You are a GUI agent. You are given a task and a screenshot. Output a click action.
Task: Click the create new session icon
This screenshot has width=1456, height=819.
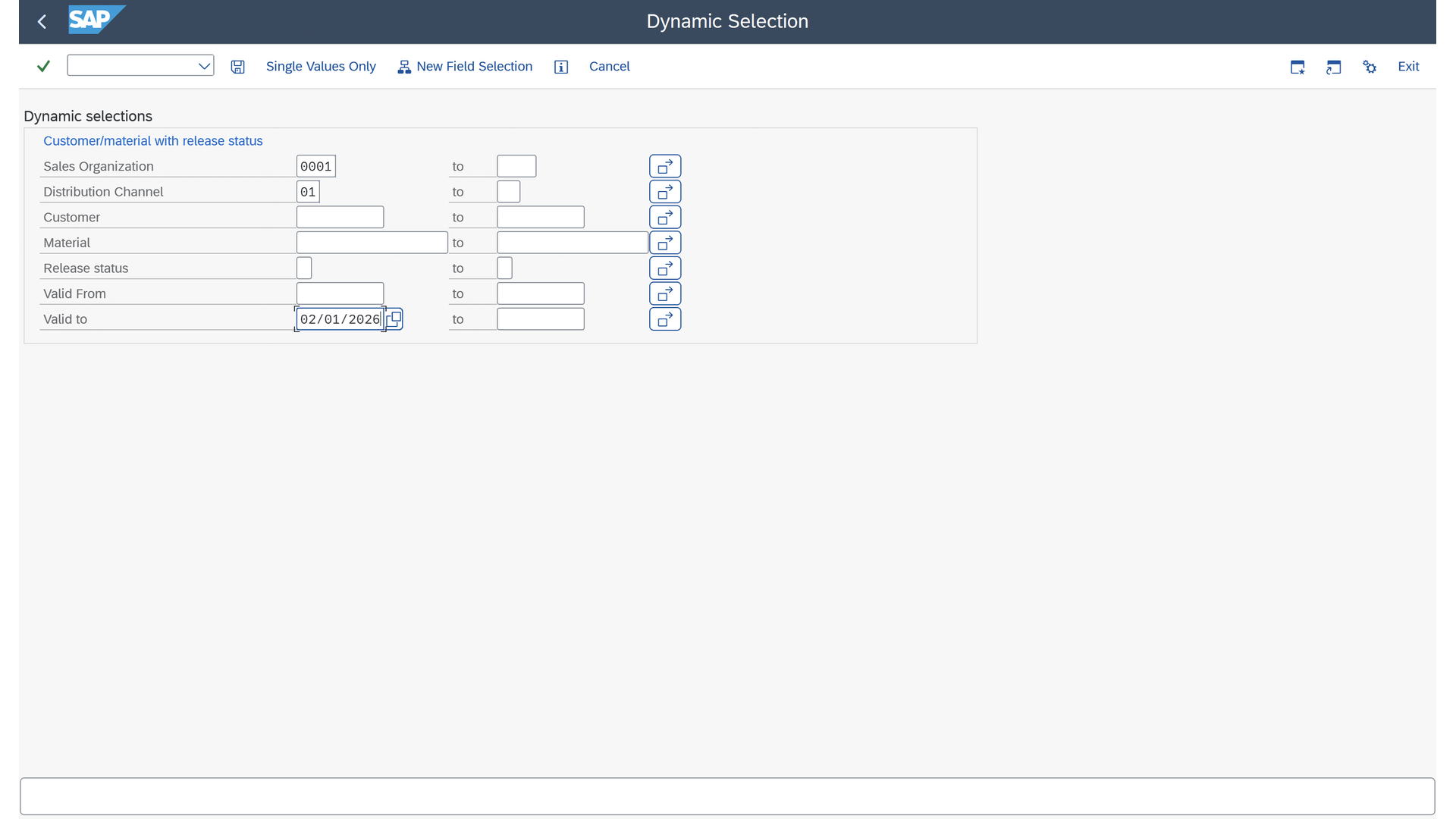click(1298, 67)
